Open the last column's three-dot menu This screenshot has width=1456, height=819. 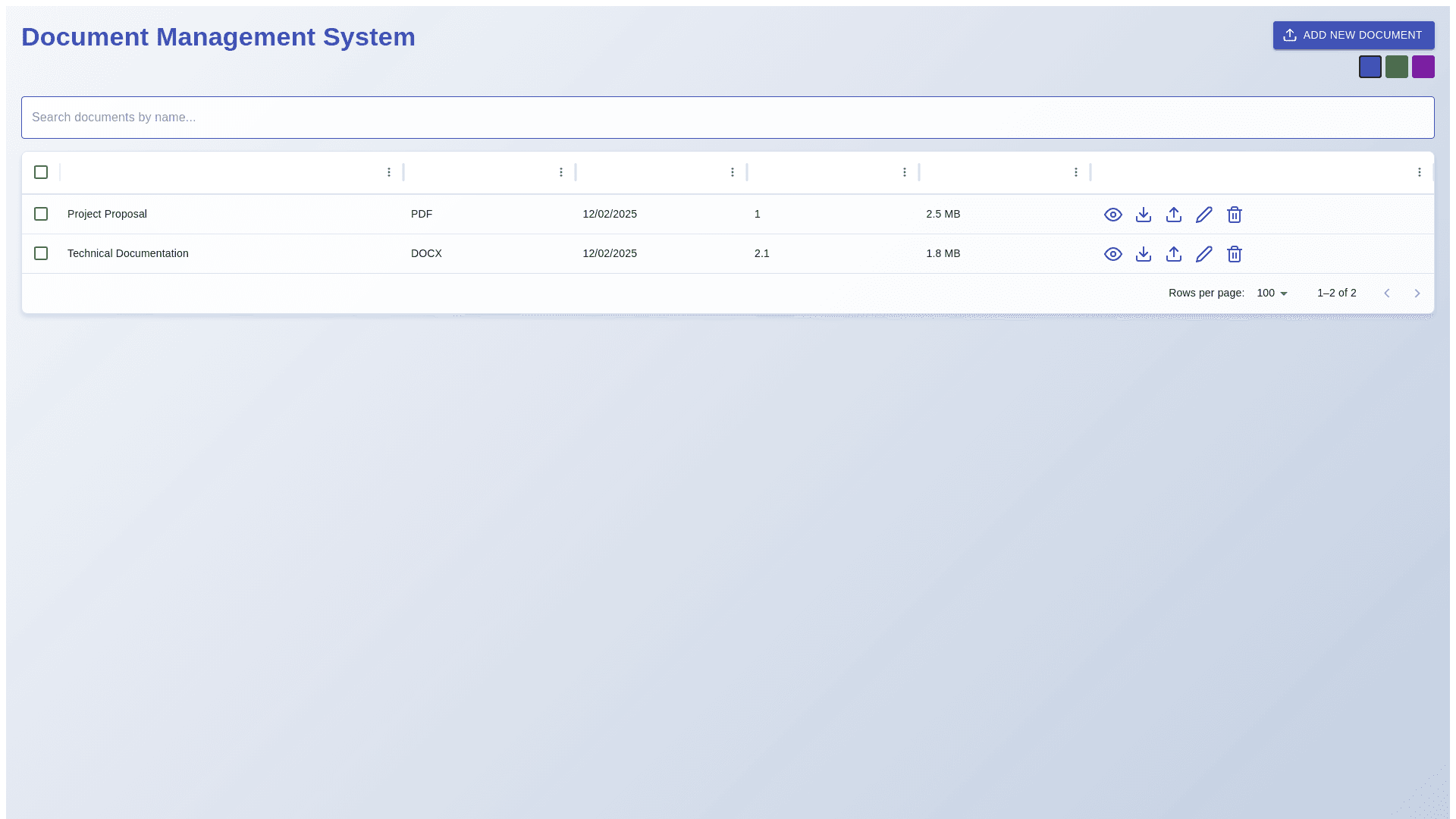pyautogui.click(x=1419, y=172)
